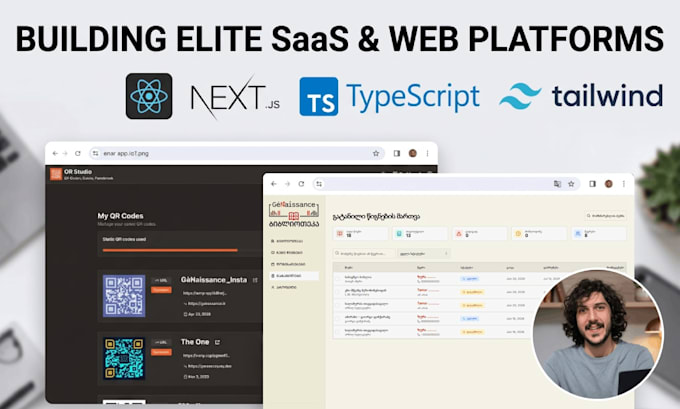
Task: Click the 'Static QR codes used' label
Action: point(124,239)
